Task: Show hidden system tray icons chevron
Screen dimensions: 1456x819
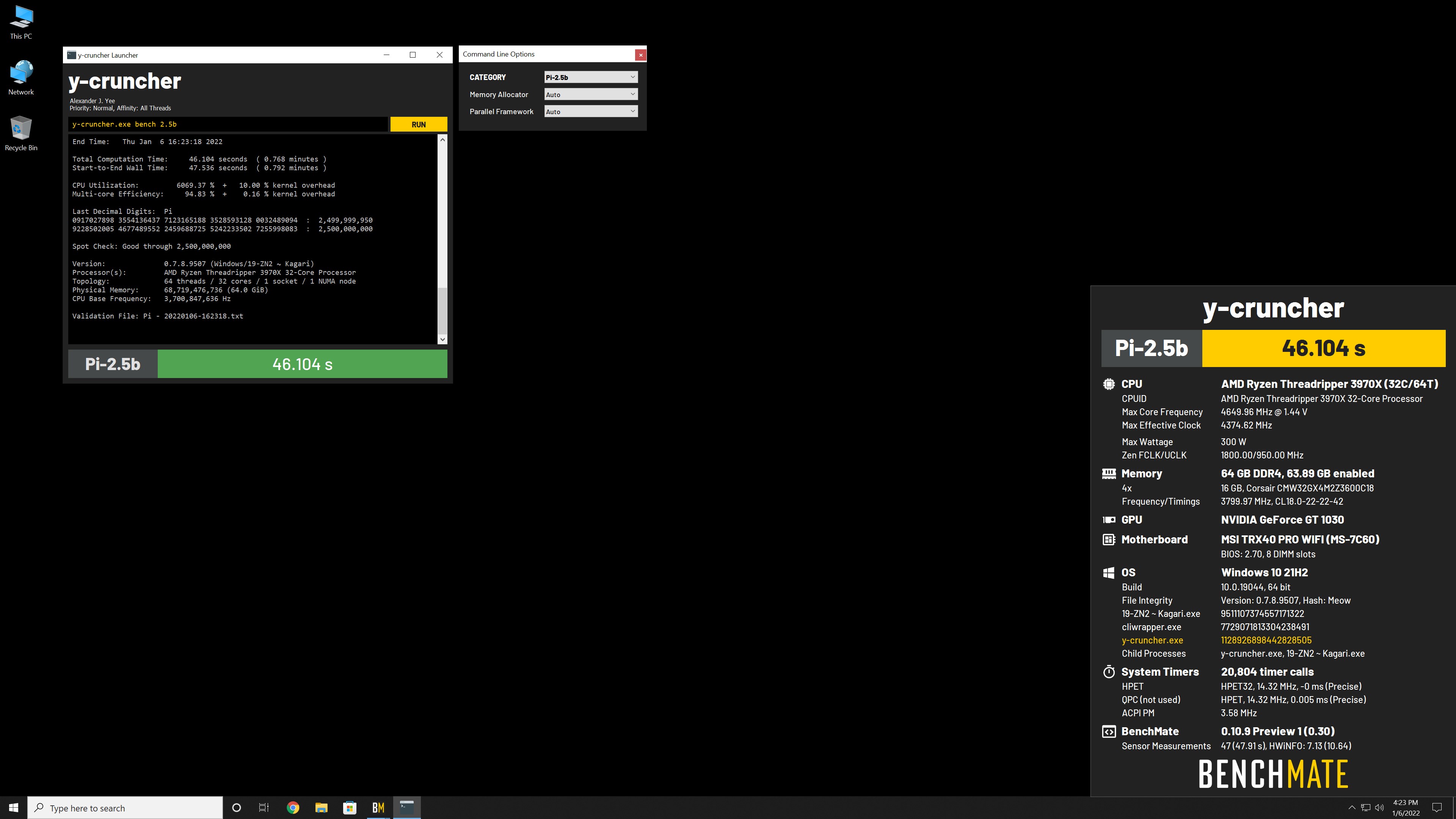Action: 1351,808
